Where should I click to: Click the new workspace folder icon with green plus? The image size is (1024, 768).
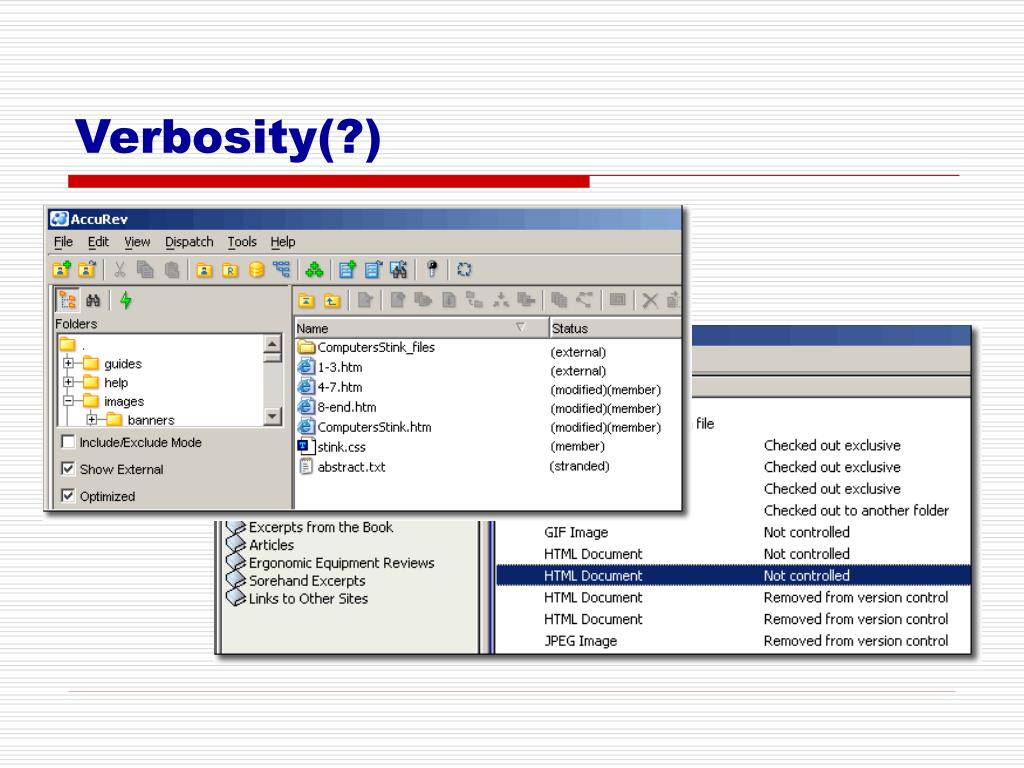61,269
